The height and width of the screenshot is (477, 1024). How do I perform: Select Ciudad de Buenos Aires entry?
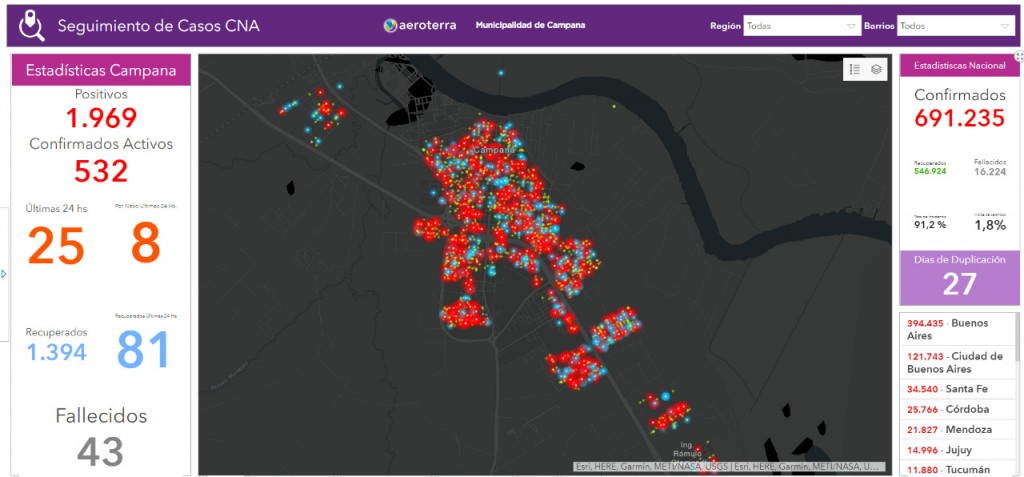click(x=953, y=362)
